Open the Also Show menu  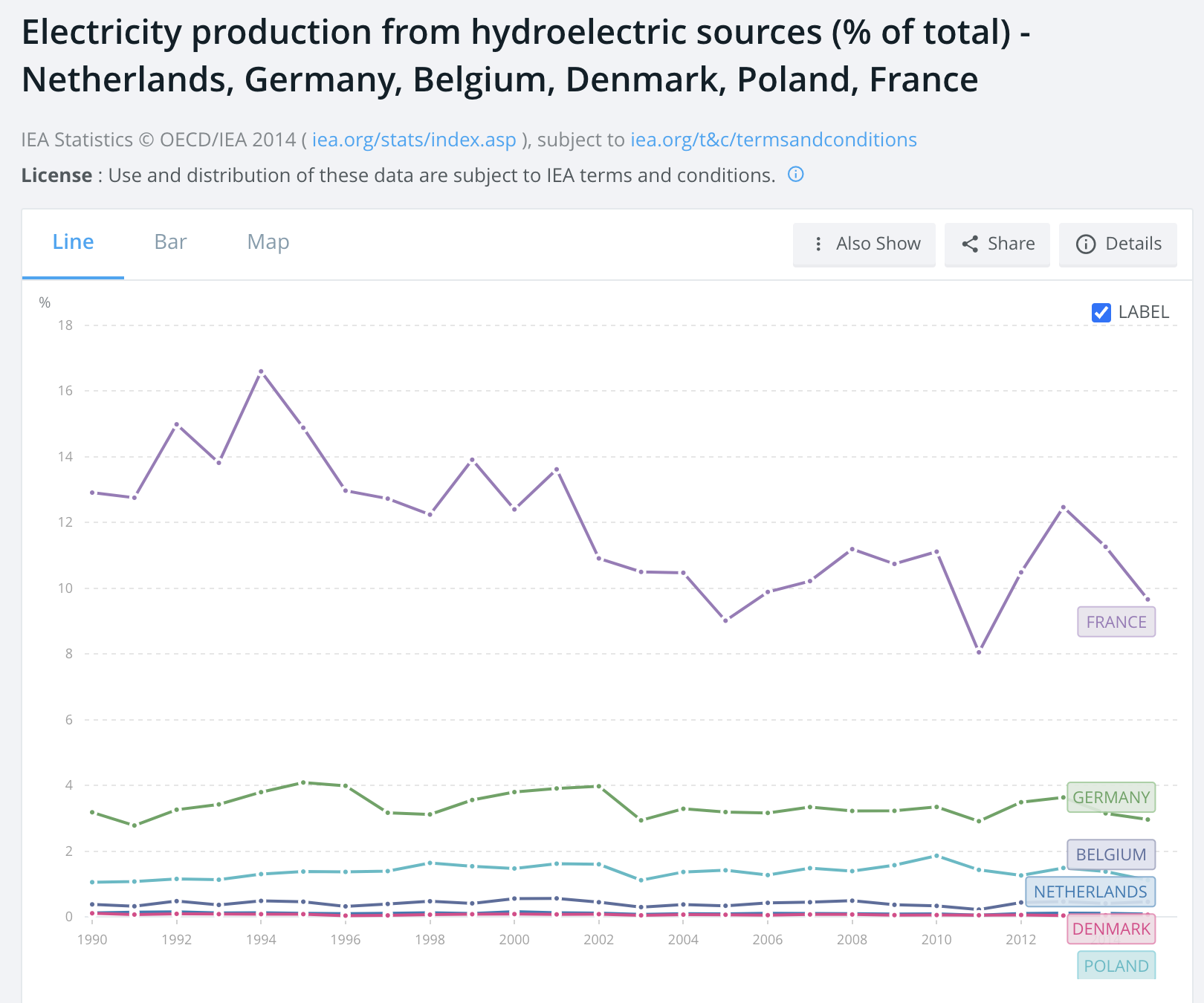864,244
